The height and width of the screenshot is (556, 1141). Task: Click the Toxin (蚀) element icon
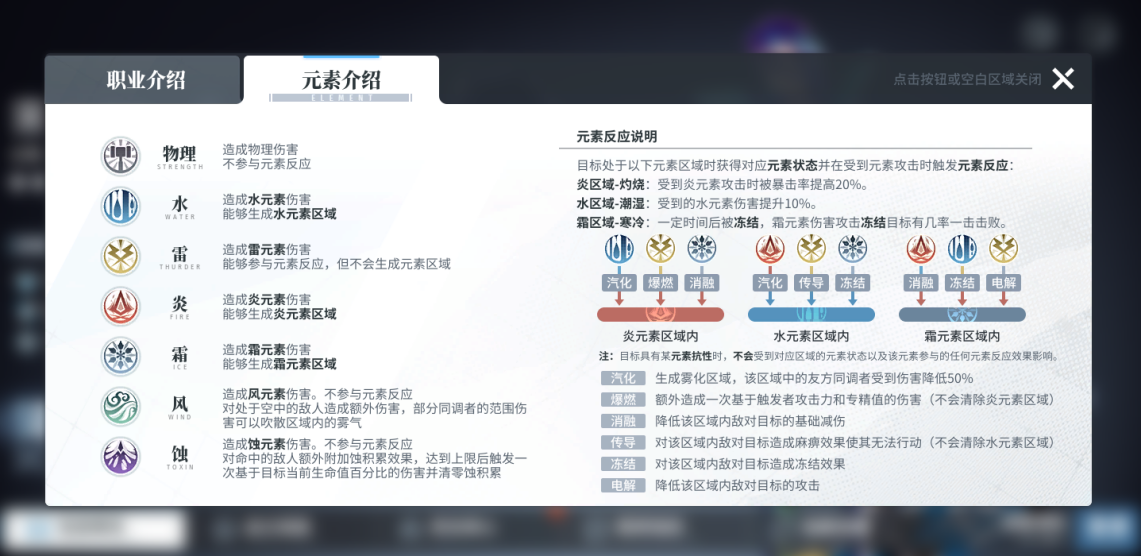[x=121, y=456]
